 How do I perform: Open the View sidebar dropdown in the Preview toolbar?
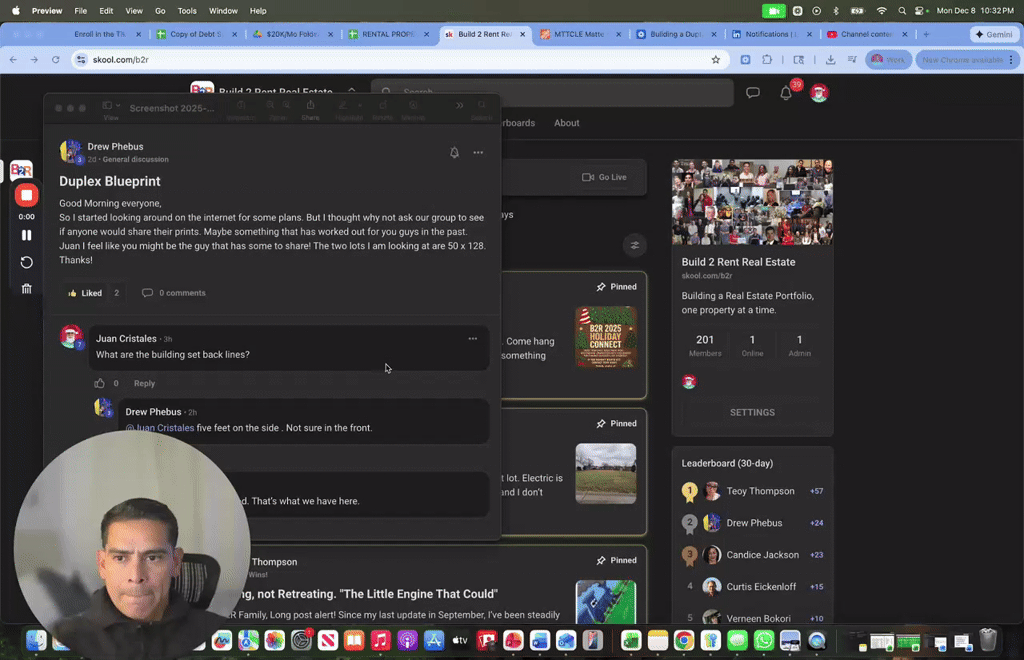(x=111, y=110)
